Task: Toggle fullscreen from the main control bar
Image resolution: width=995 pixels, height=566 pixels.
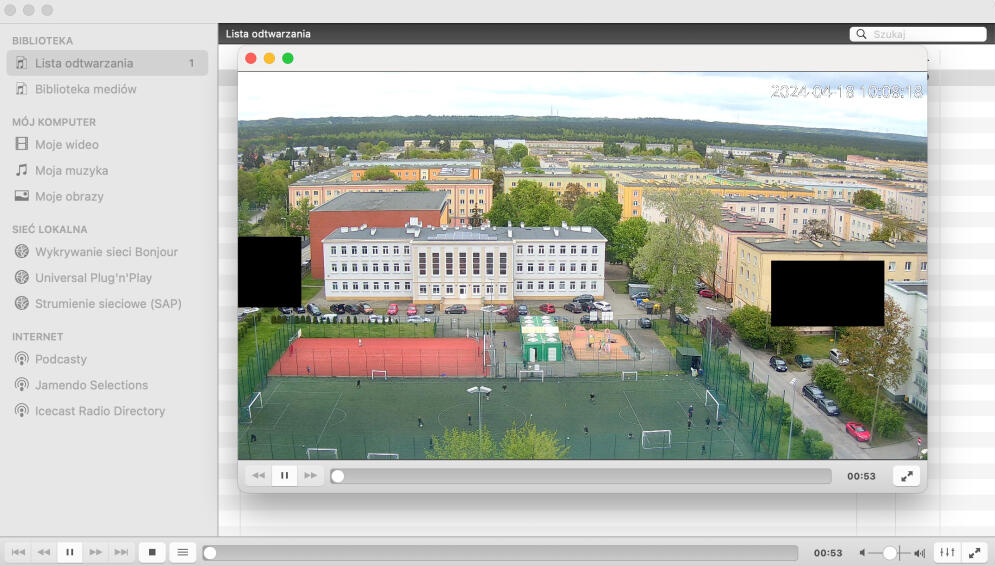Action: pos(974,552)
